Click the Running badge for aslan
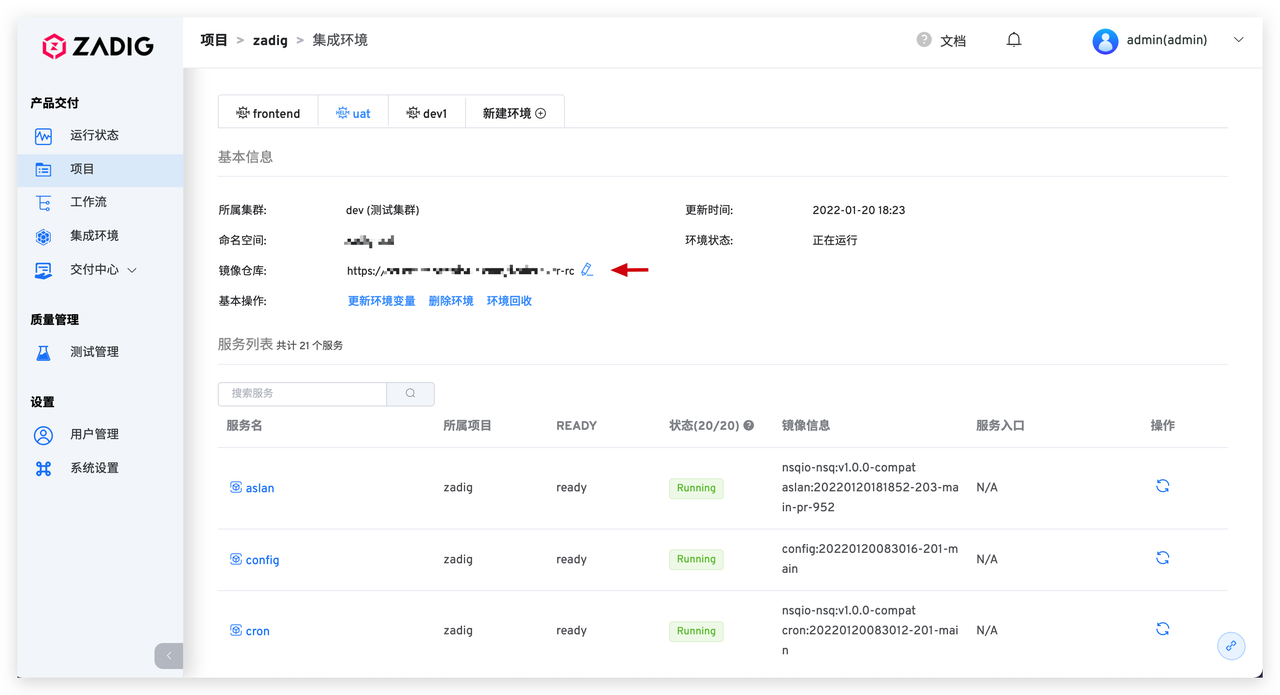This screenshot has width=1280, height=695. [696, 488]
